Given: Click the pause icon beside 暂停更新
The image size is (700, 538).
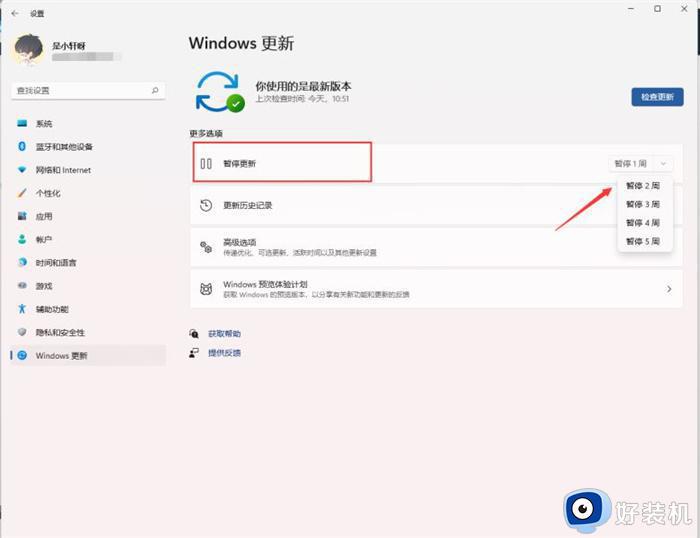Looking at the screenshot, I should click(x=206, y=164).
